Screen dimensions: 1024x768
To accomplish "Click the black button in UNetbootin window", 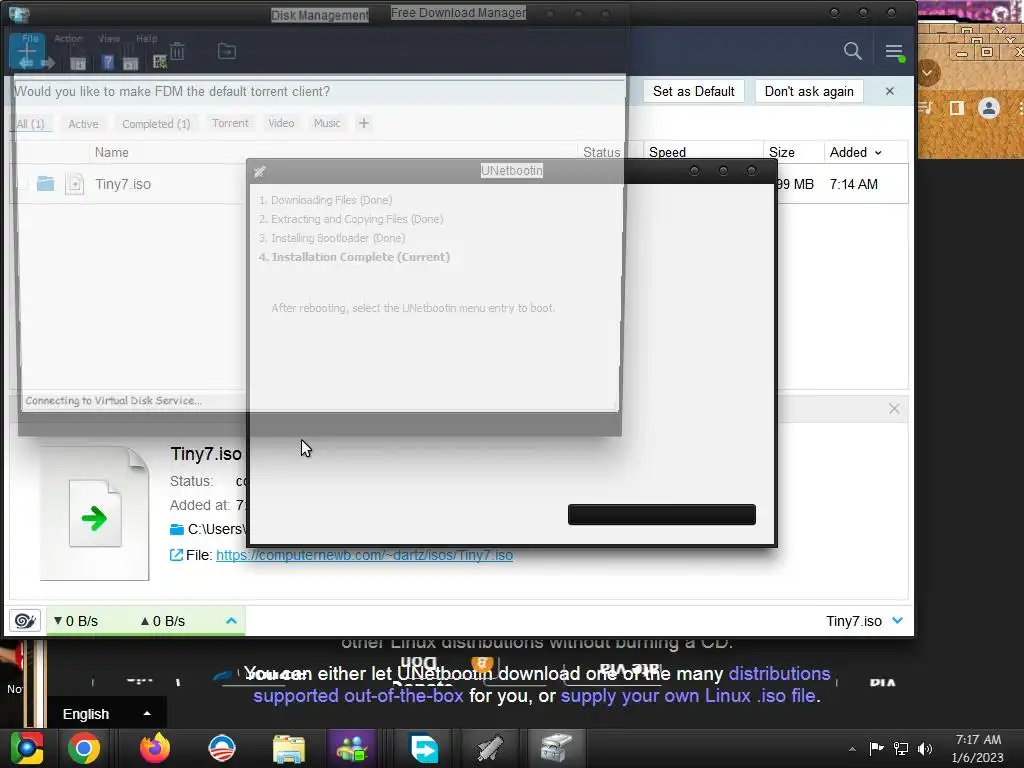I will tap(662, 515).
